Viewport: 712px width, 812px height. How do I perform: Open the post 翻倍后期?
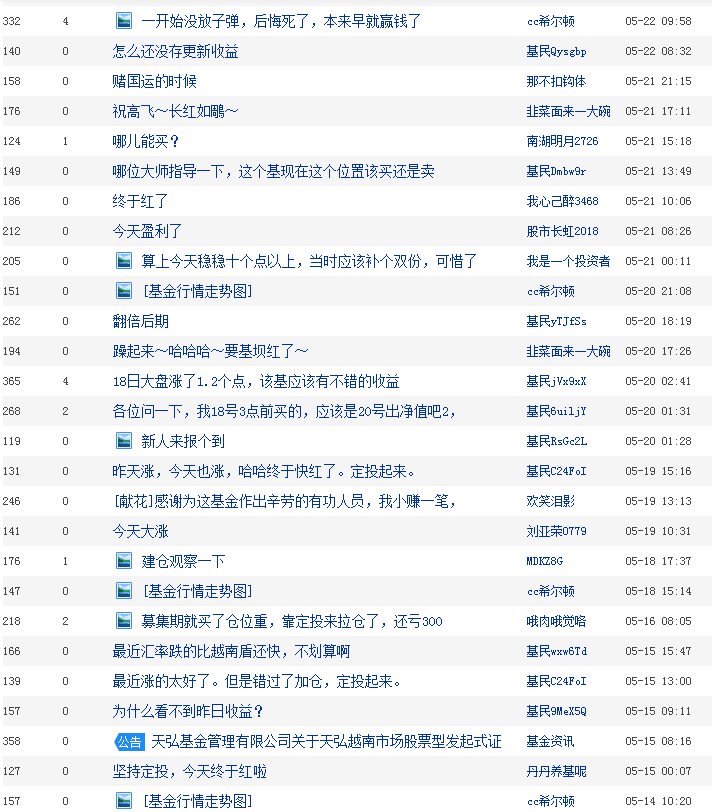140,322
